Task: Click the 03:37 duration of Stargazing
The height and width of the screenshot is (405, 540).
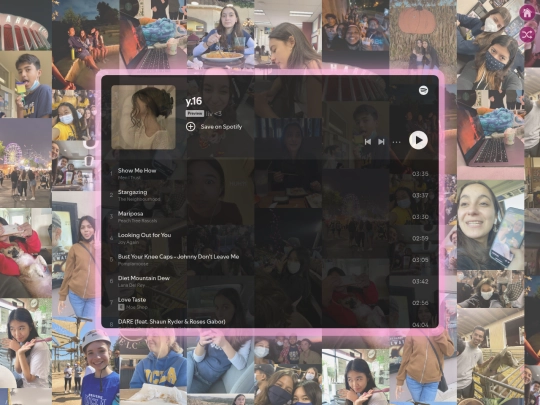Action: [420, 195]
